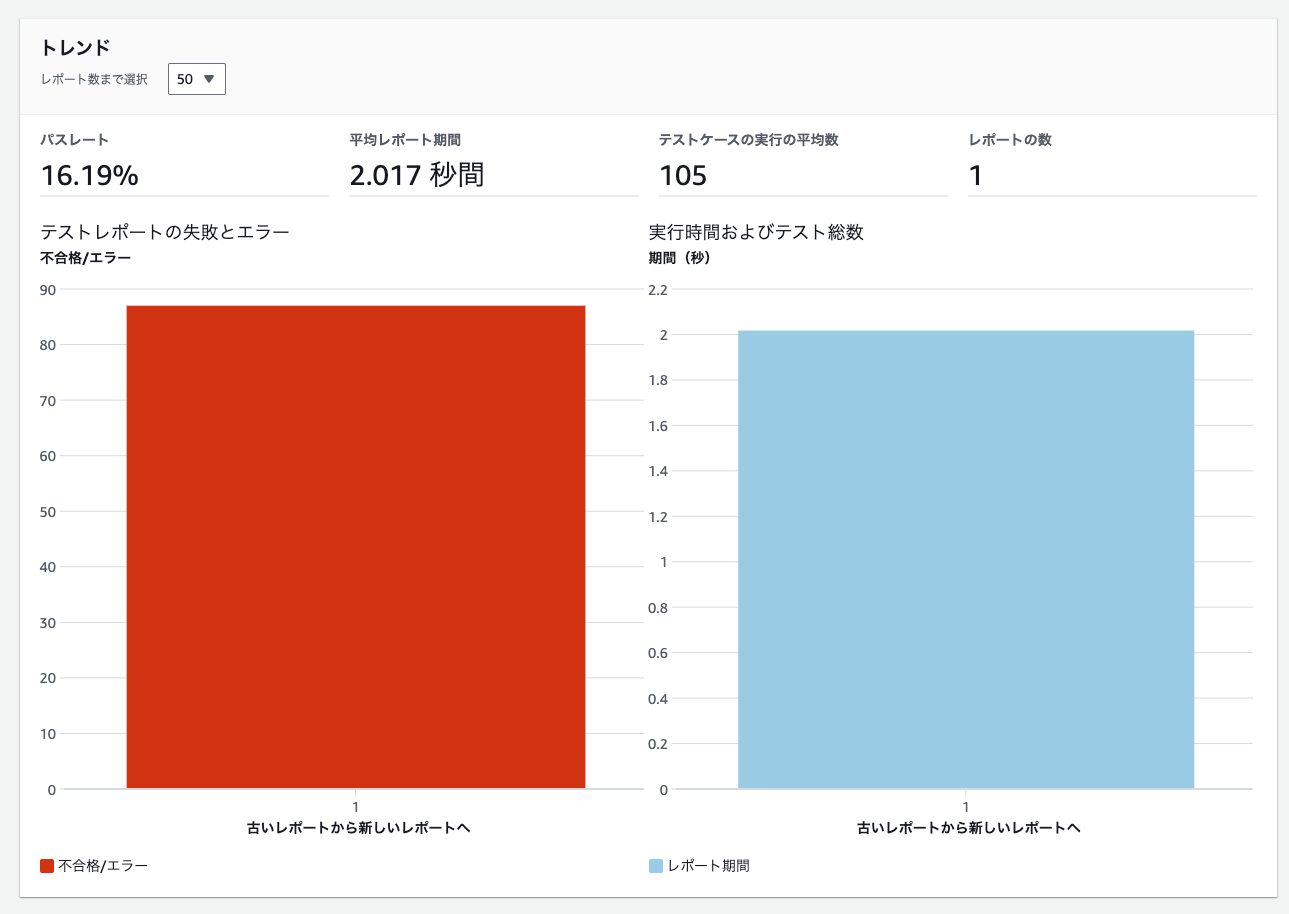Screen dimensions: 1289x914
Task: Click the 不合格/エラー legend text
Action: pyautogui.click(x=103, y=866)
